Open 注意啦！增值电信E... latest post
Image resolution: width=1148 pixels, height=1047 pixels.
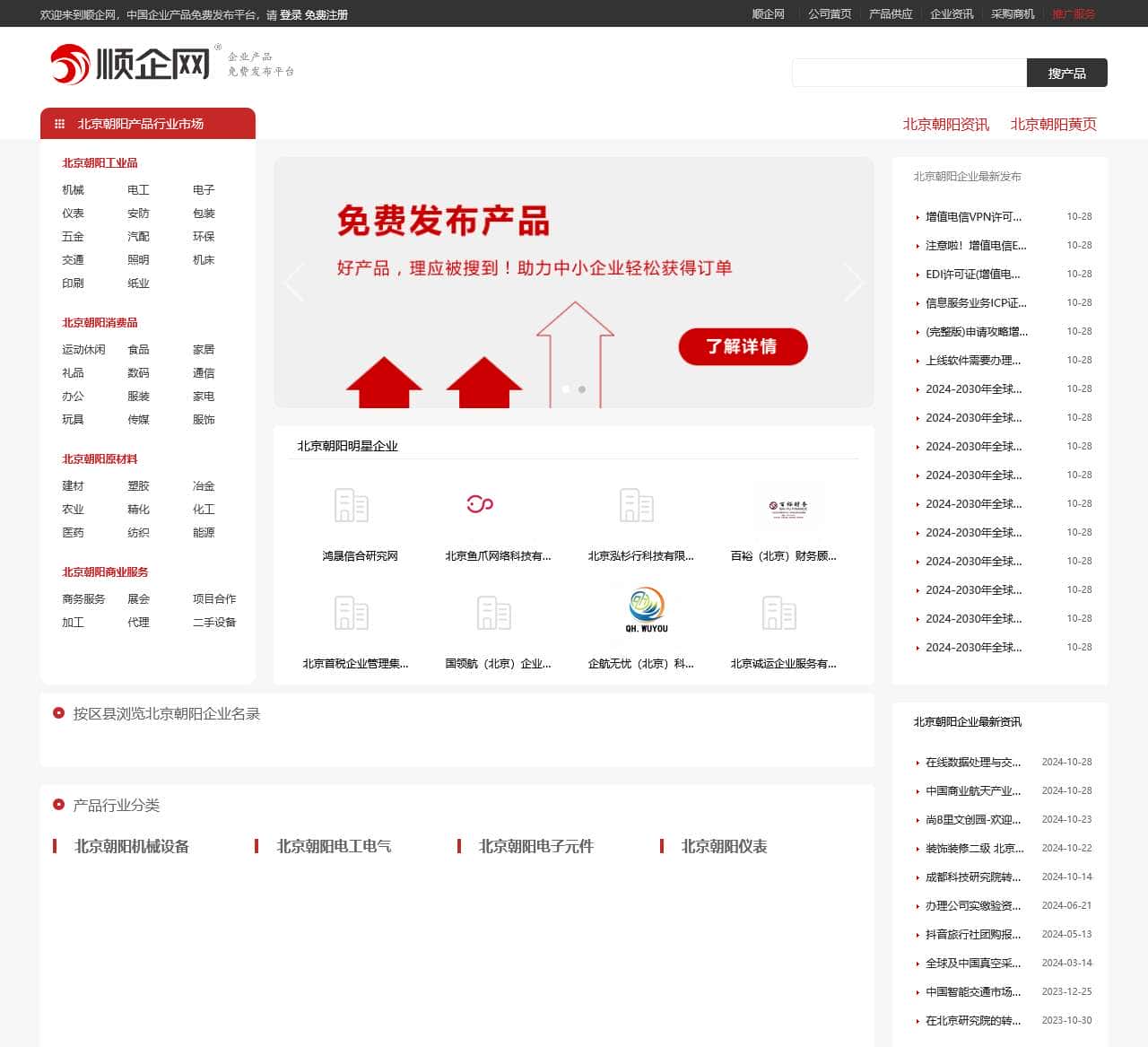point(976,246)
